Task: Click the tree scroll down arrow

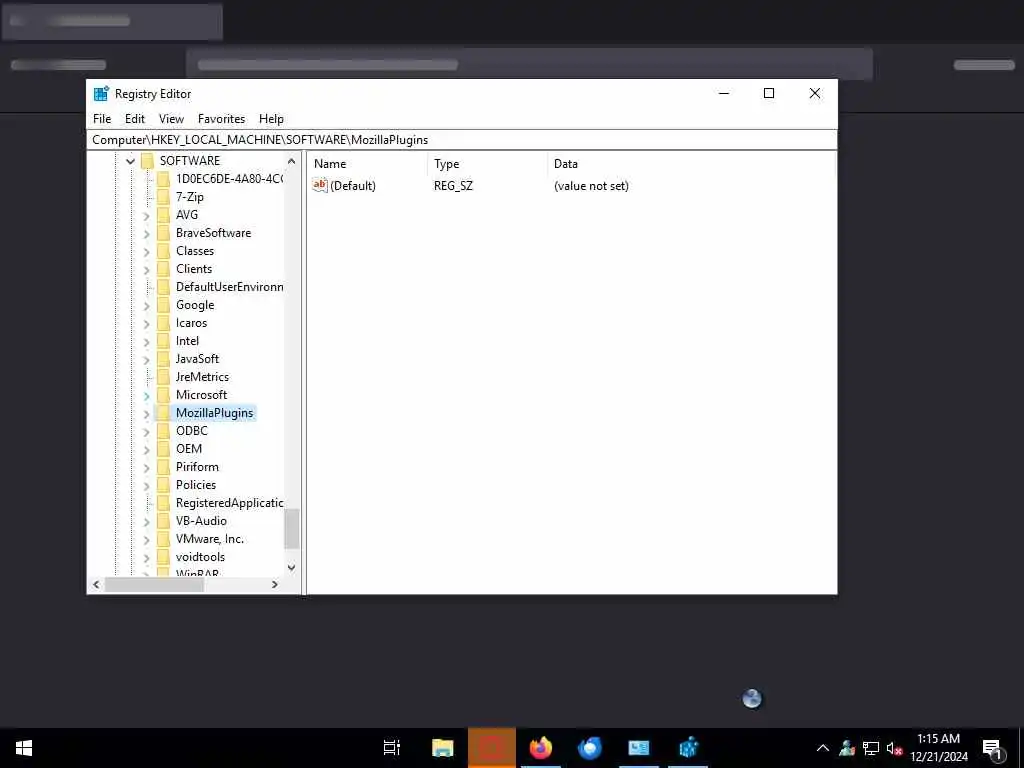Action: (x=291, y=568)
